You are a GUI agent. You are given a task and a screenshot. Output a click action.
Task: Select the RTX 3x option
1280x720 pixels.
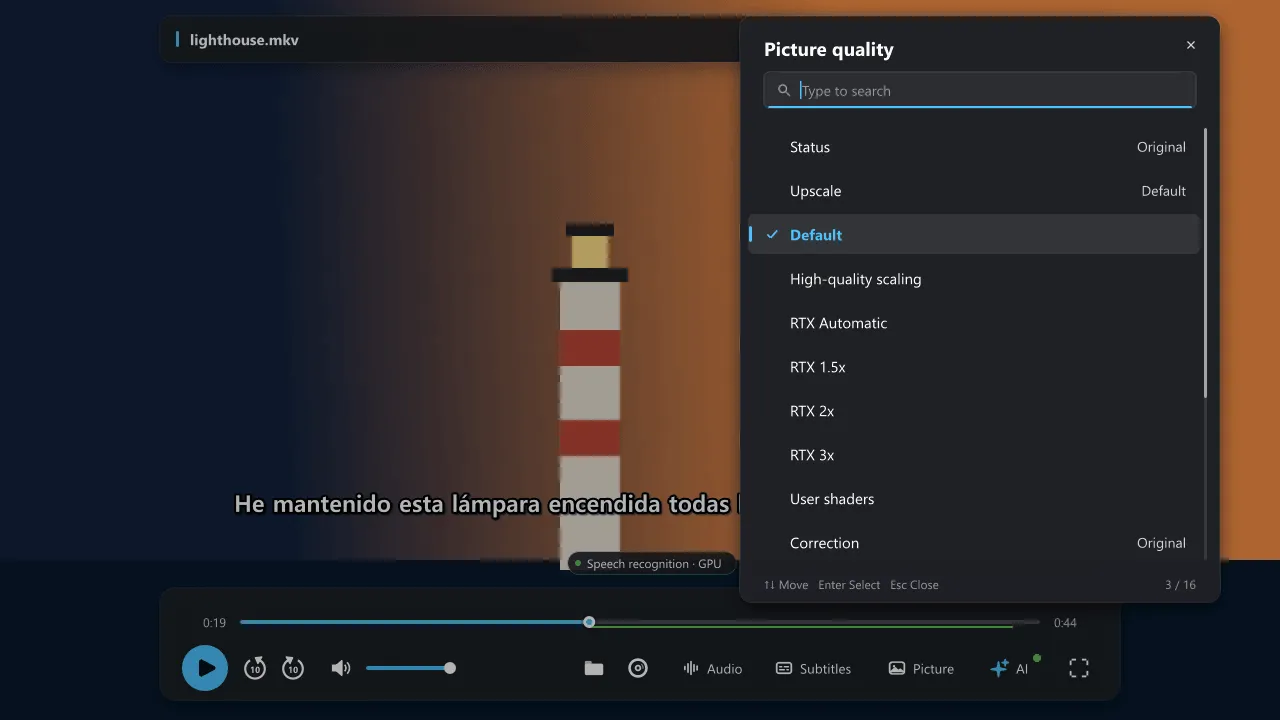974,455
